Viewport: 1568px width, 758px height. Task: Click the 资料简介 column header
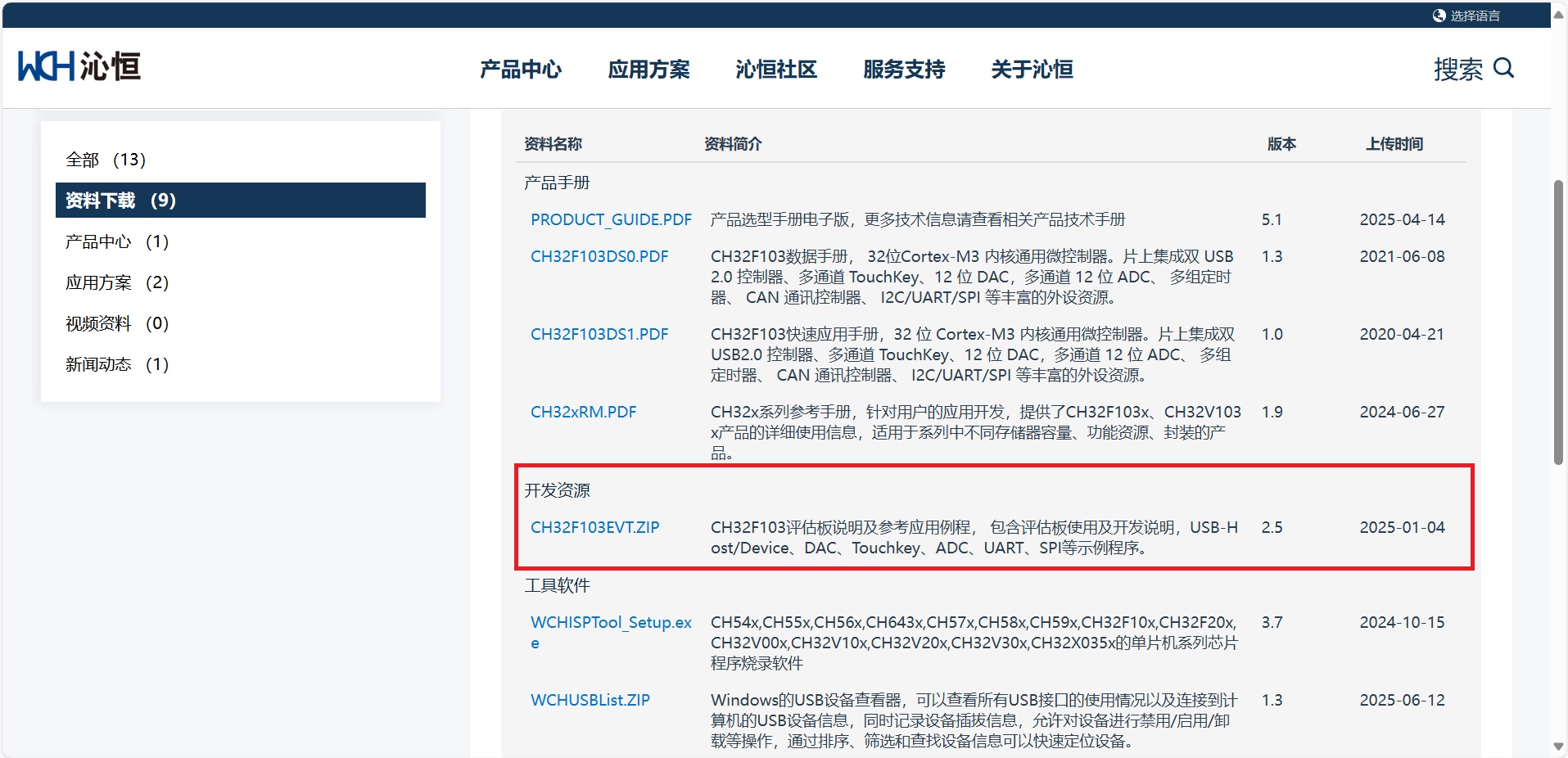pos(733,144)
